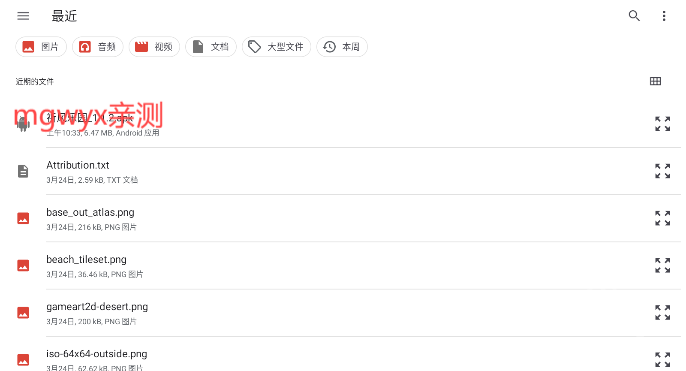Open the search magnifier icon
Screen dimensions: 686x371
pyautogui.click(x=634, y=16)
